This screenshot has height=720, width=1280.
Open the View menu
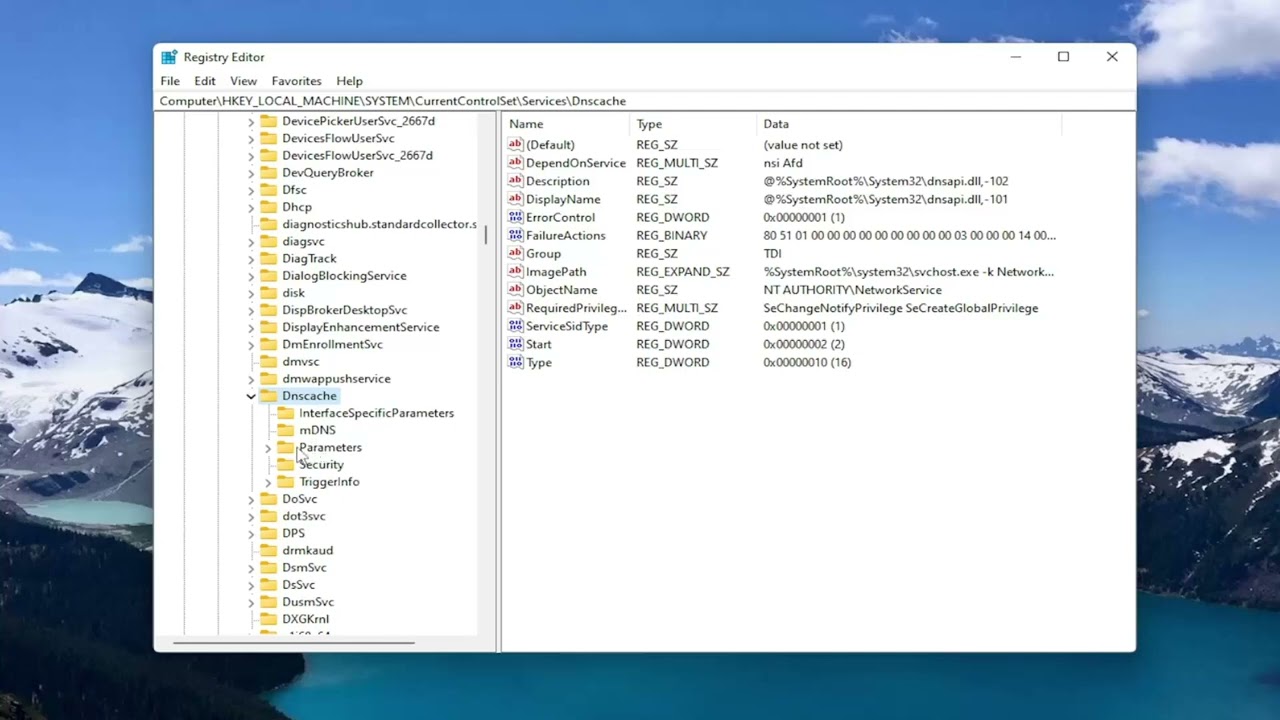[243, 81]
